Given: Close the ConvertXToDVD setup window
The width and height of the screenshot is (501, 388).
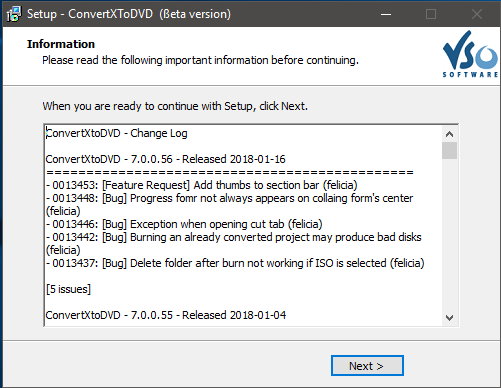Looking at the screenshot, I should [477, 14].
